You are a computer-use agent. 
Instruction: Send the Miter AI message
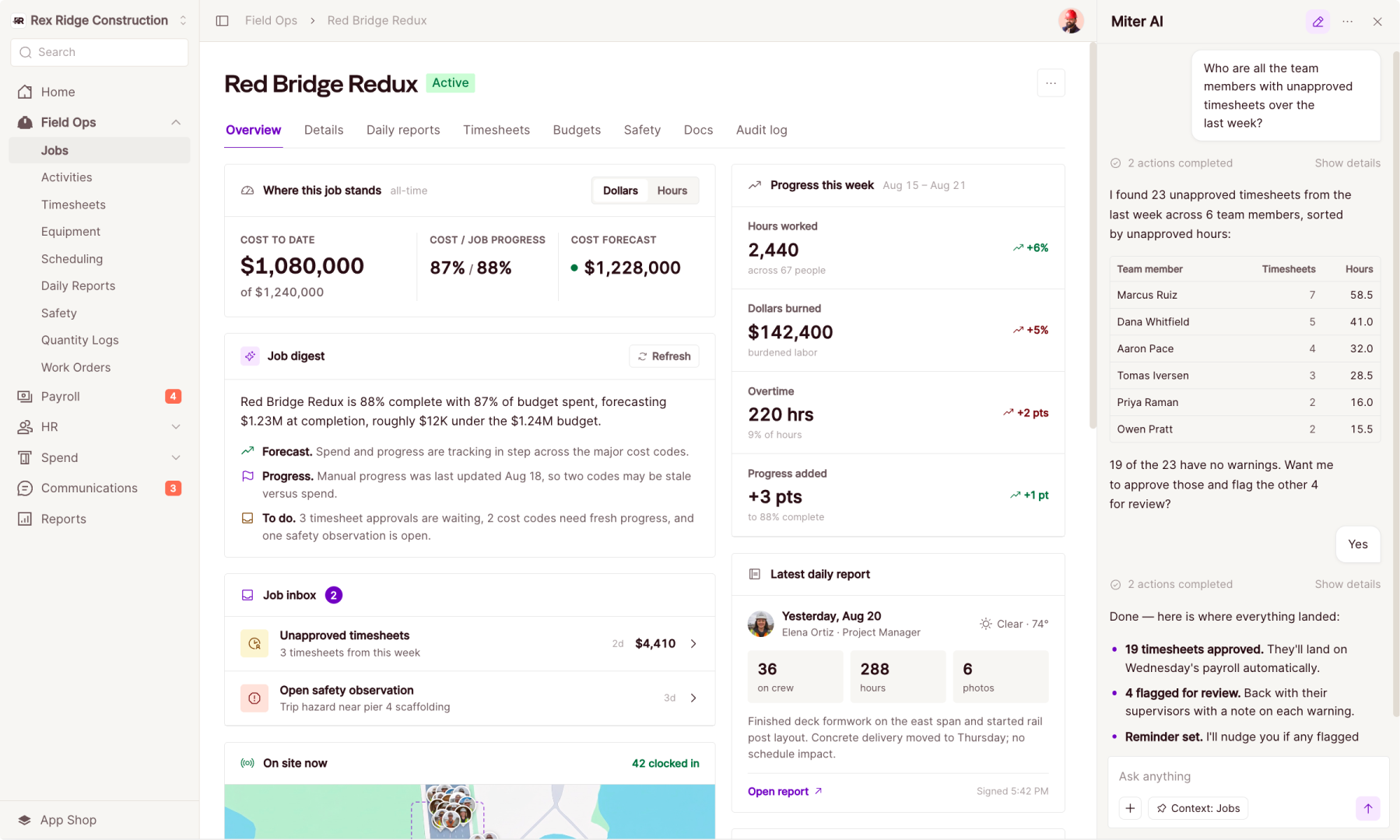1367,808
